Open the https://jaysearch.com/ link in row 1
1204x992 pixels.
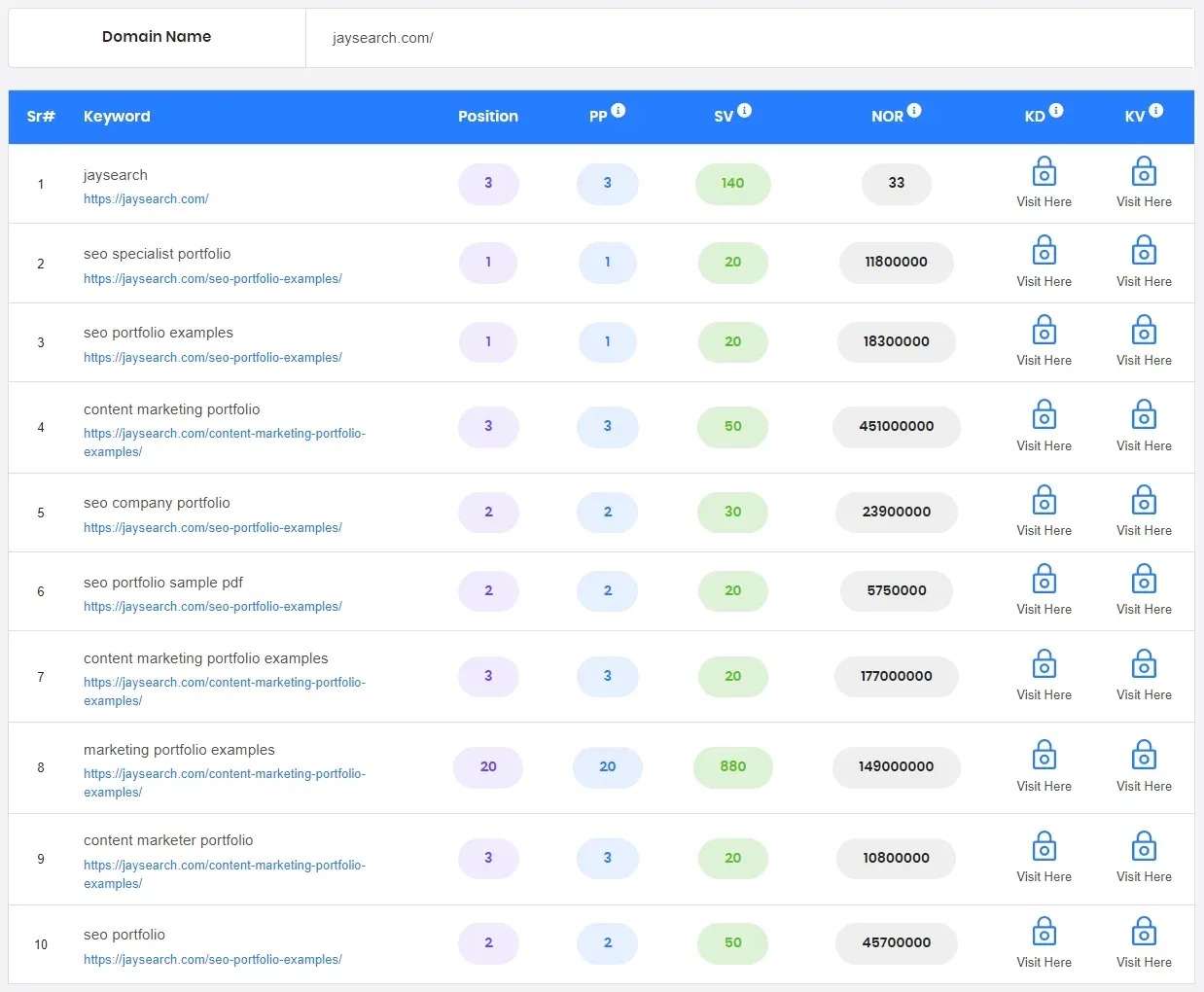[x=146, y=199]
